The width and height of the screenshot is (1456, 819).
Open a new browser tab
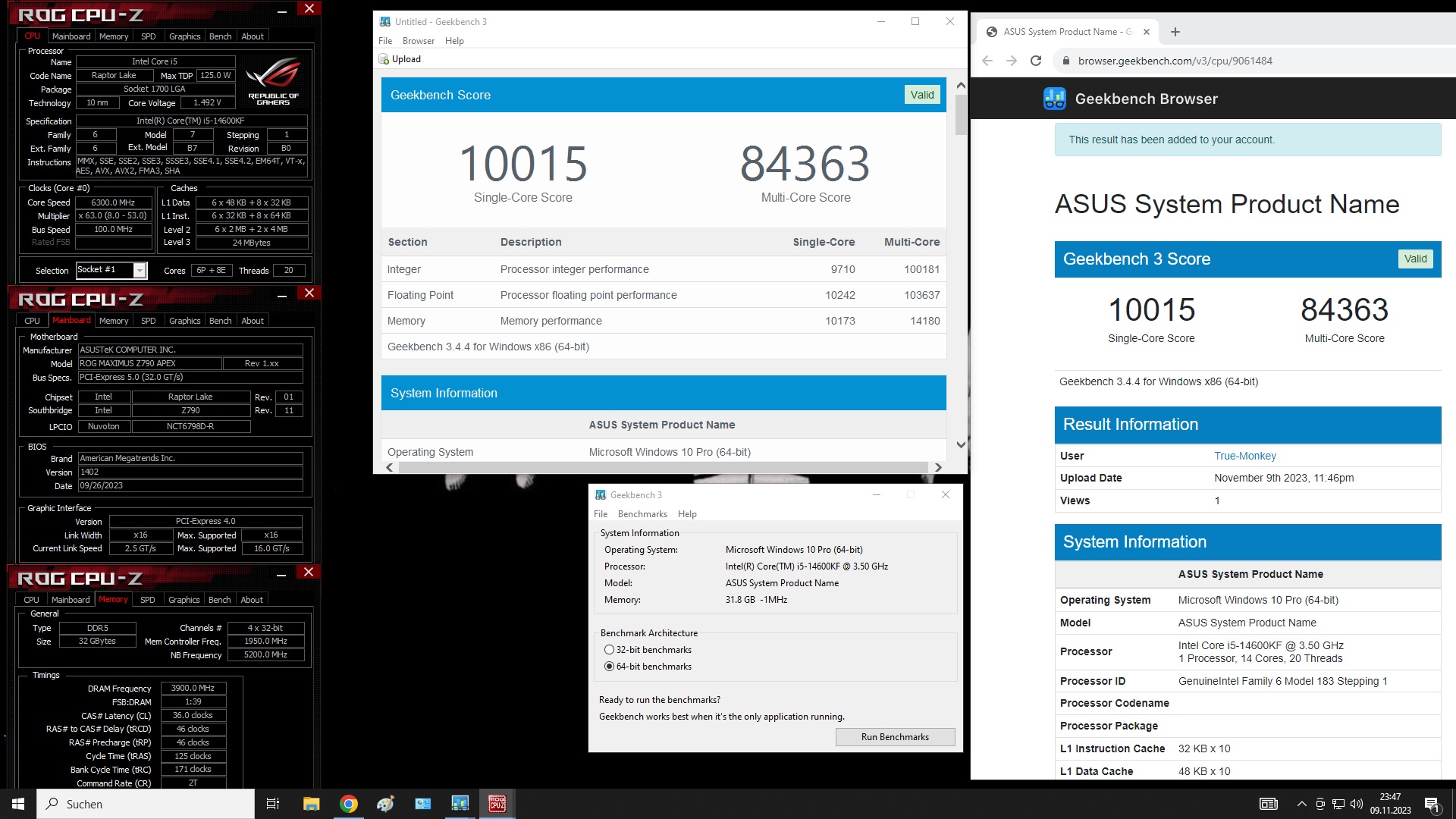pos(1175,32)
